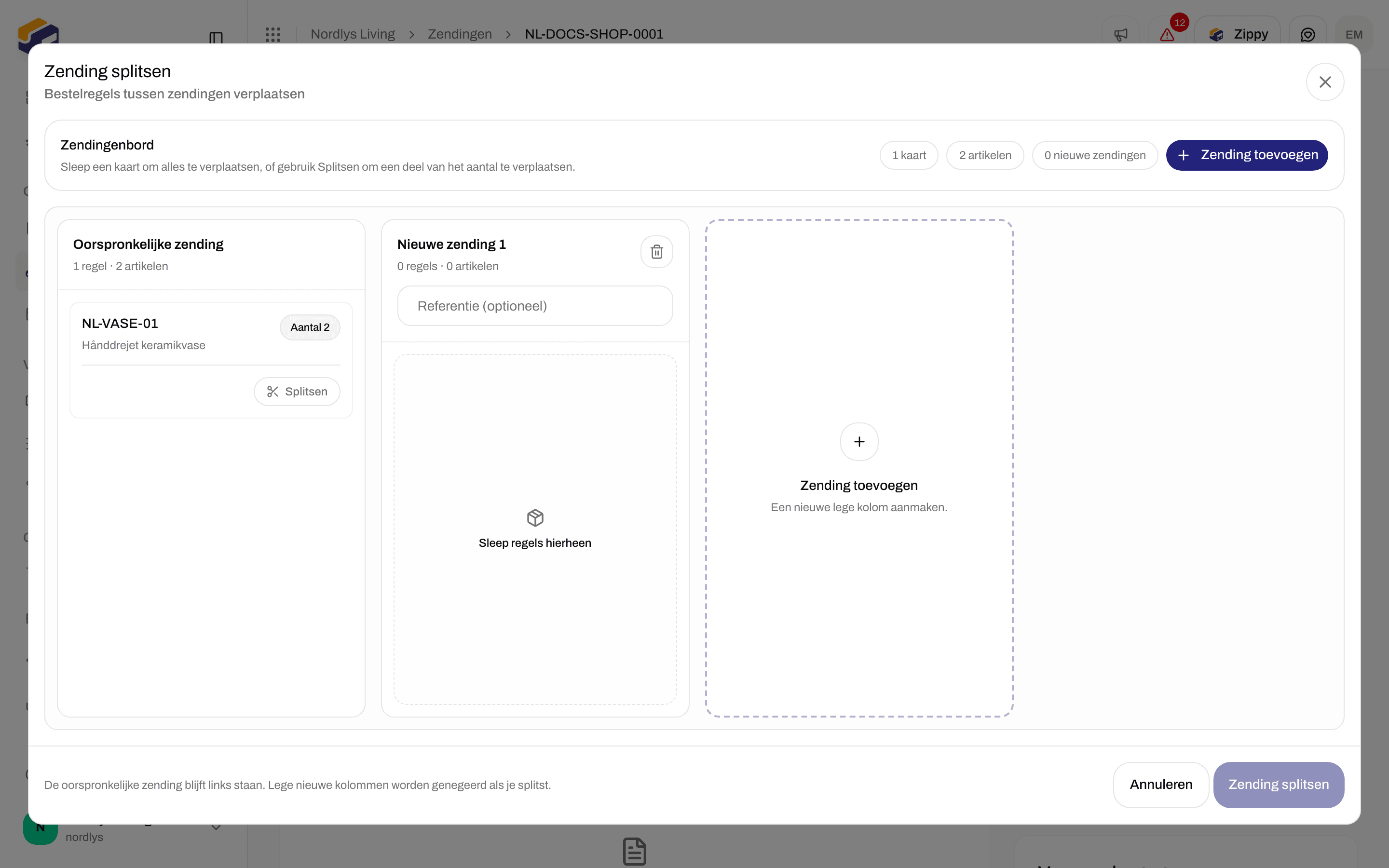
Task: Select the NL-VASE-01 card title
Action: pyautogui.click(x=120, y=323)
